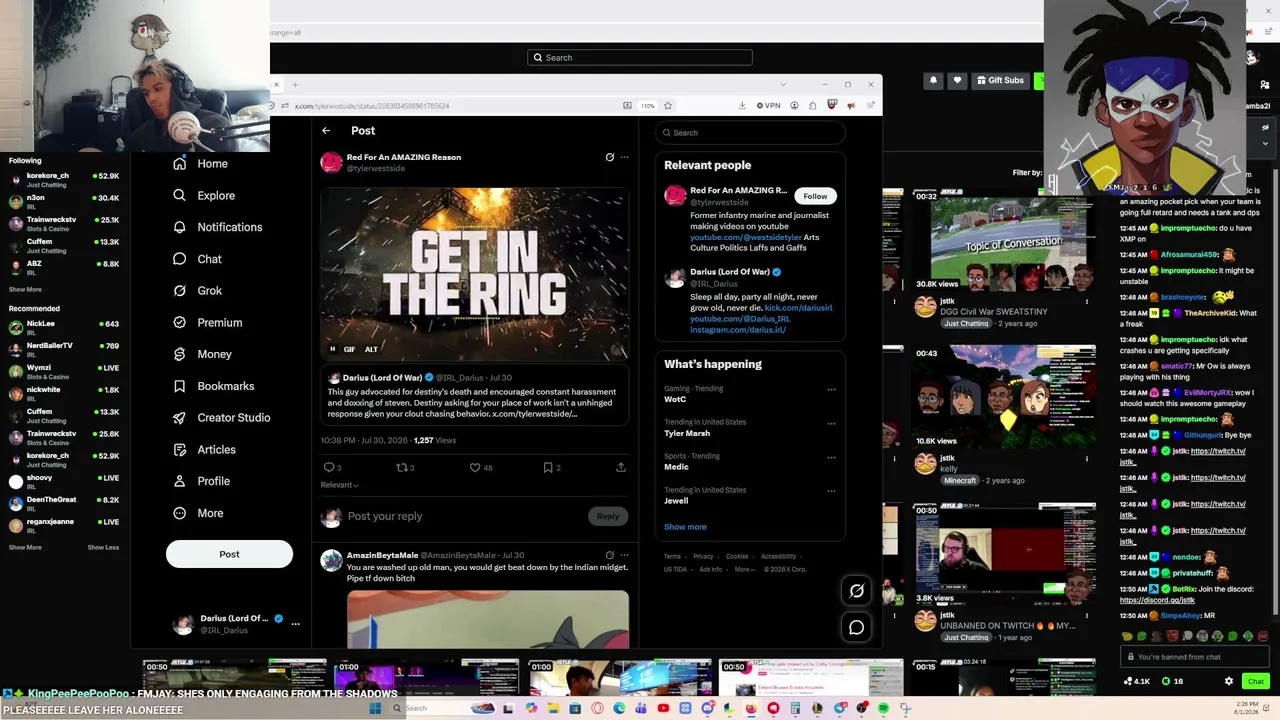Viewport: 1280px width, 720px height.
Task: Open a new browser tab
Action: (295, 85)
